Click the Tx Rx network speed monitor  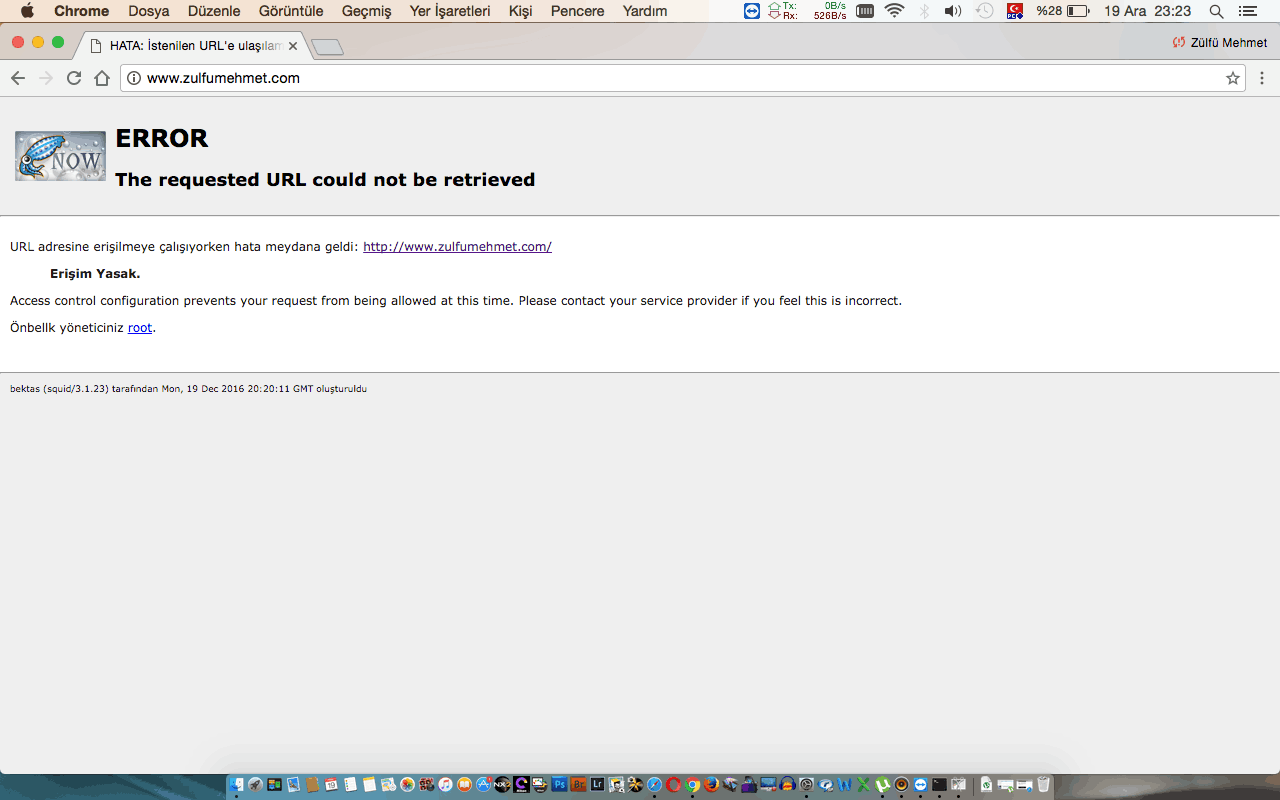pyautogui.click(x=807, y=11)
